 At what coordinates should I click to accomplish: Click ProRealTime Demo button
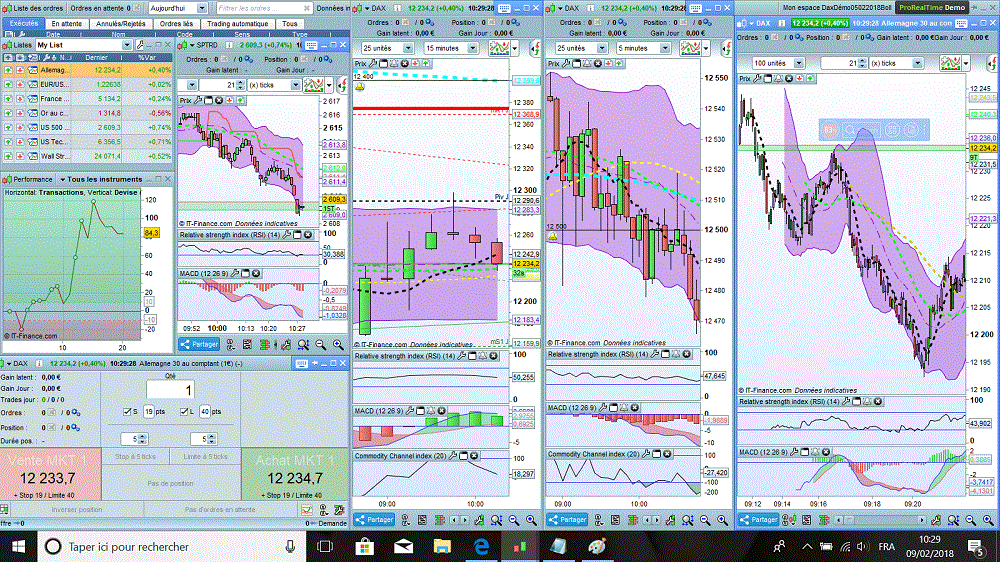(x=932, y=8)
